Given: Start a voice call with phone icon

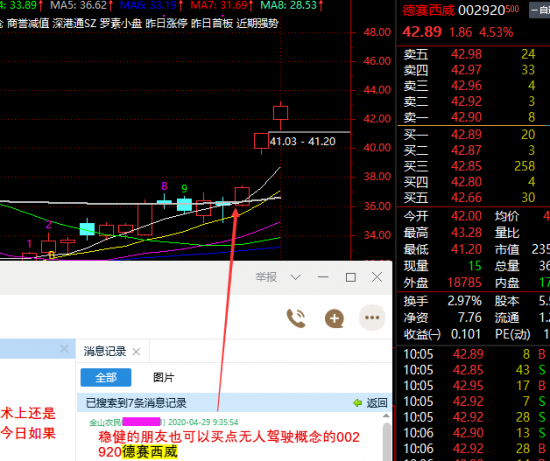Looking at the screenshot, I should 296,318.
